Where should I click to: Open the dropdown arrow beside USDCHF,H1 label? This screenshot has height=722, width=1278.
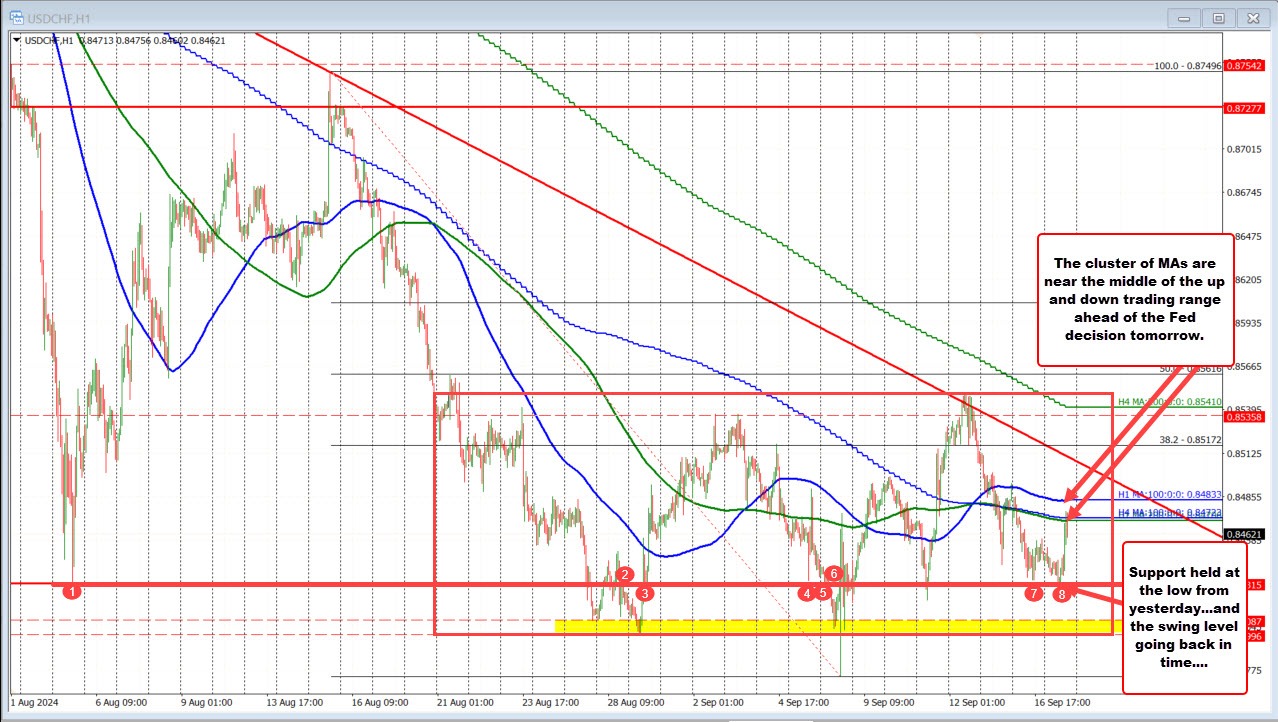tap(16, 41)
